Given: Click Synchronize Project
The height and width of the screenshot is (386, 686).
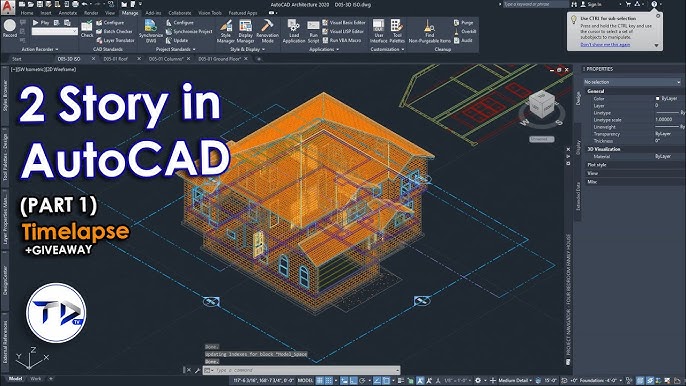Looking at the screenshot, I should tap(189, 32).
